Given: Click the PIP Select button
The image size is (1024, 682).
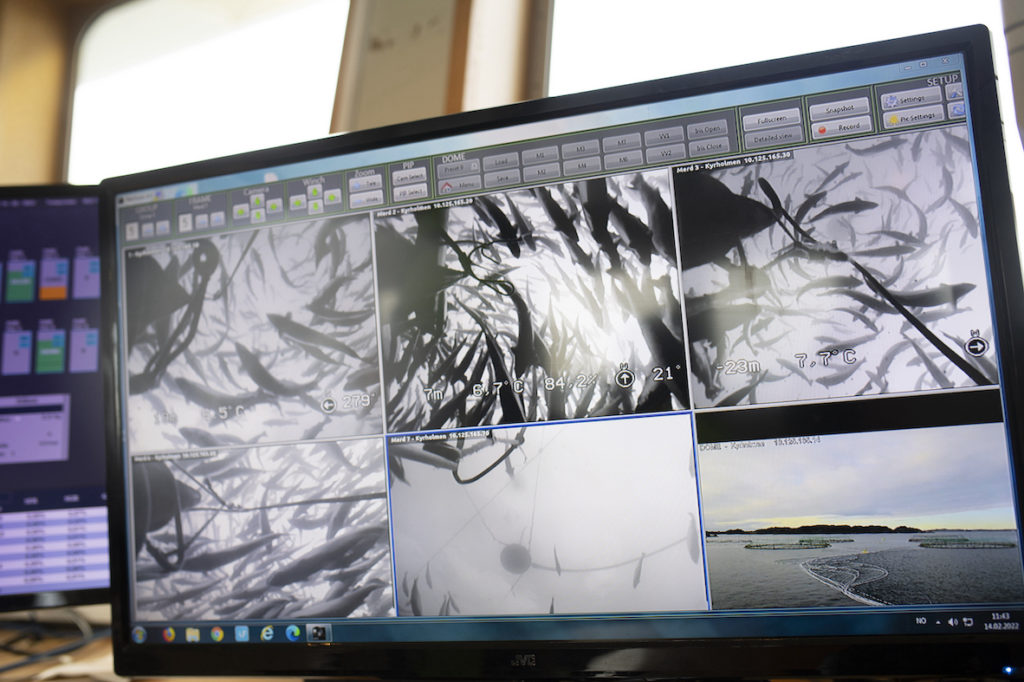Looking at the screenshot, I should click(x=410, y=193).
